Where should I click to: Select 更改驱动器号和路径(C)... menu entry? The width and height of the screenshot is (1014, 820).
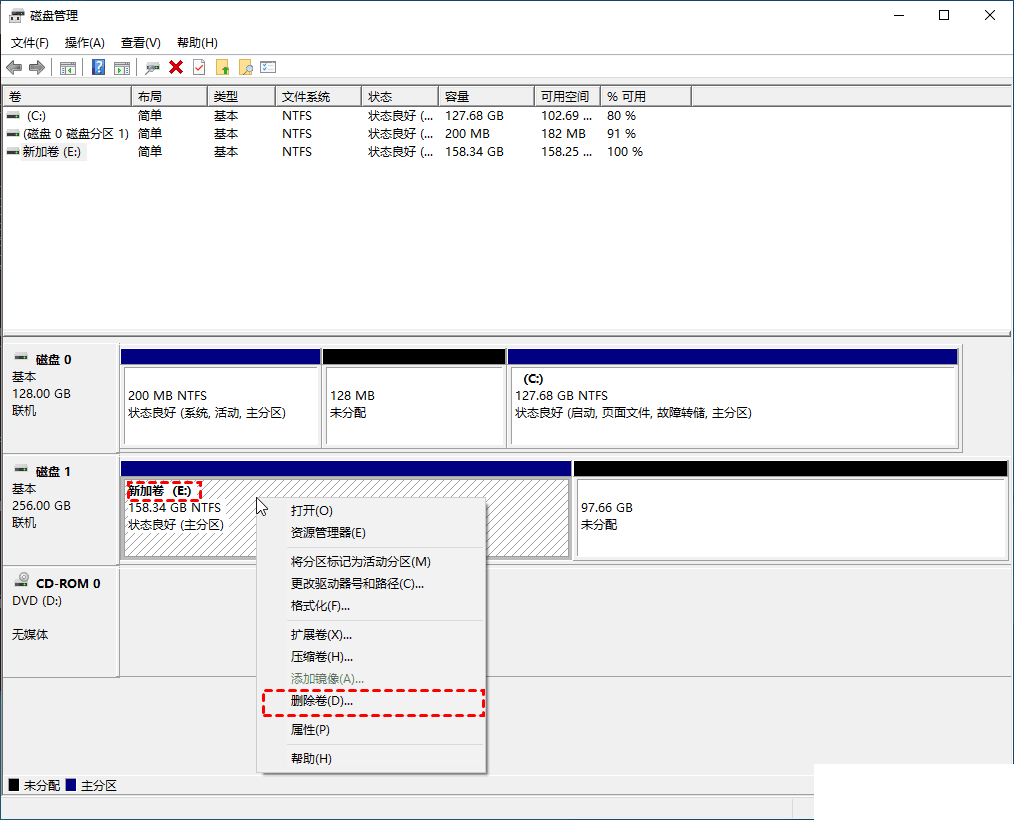click(371, 584)
